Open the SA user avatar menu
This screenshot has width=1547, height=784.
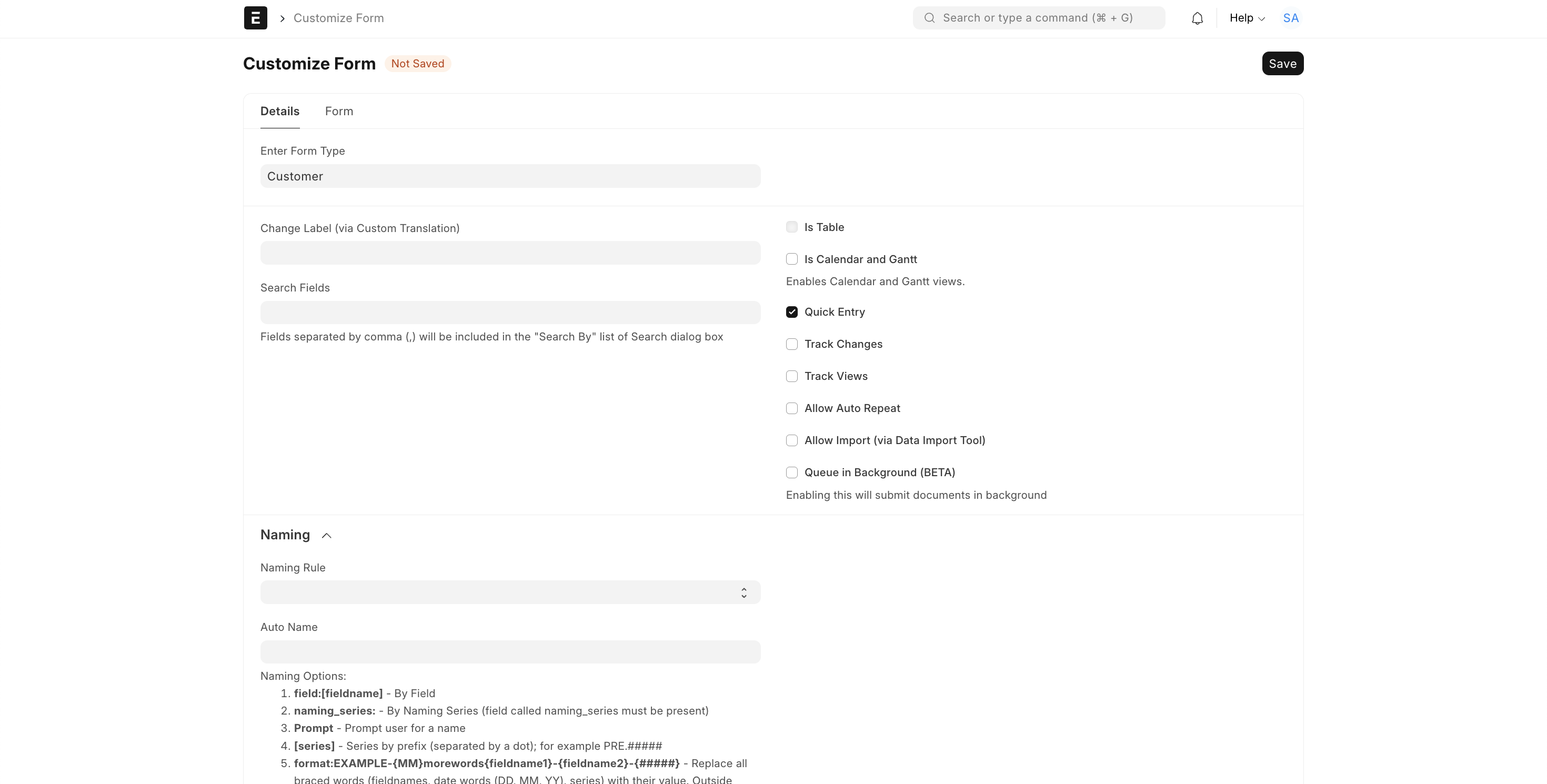tap(1291, 18)
